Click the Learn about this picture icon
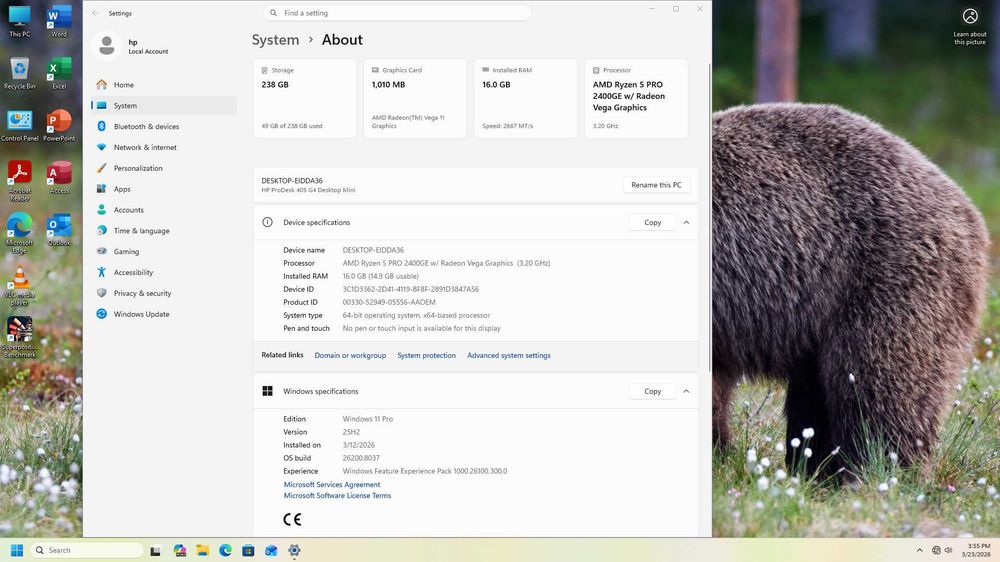This screenshot has height=562, width=1000. 969,16
